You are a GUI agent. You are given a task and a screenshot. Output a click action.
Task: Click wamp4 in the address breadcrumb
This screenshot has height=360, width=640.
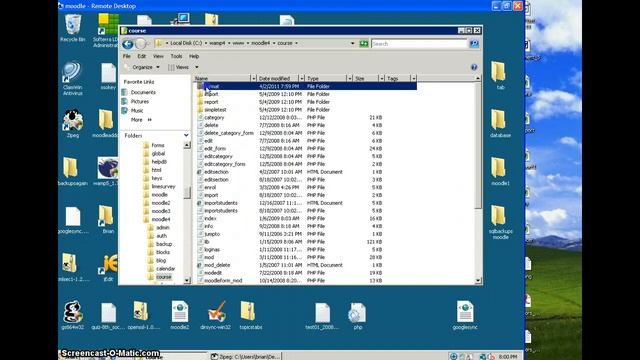click(x=217, y=43)
